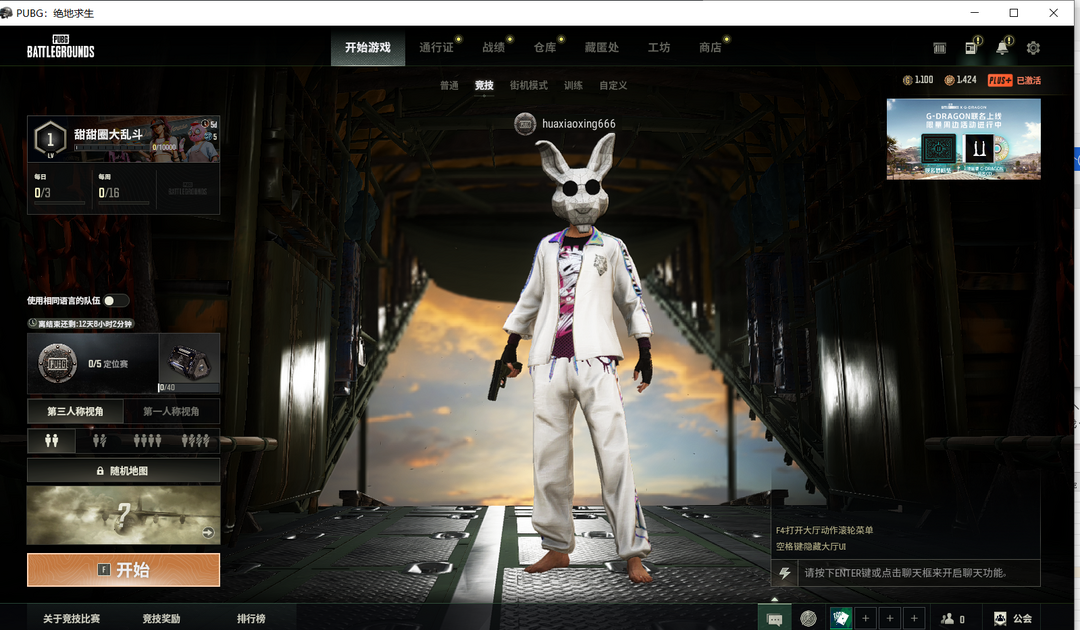Open the 排行榜 leaderboard link
Viewport: 1080px width, 630px height.
click(x=251, y=619)
